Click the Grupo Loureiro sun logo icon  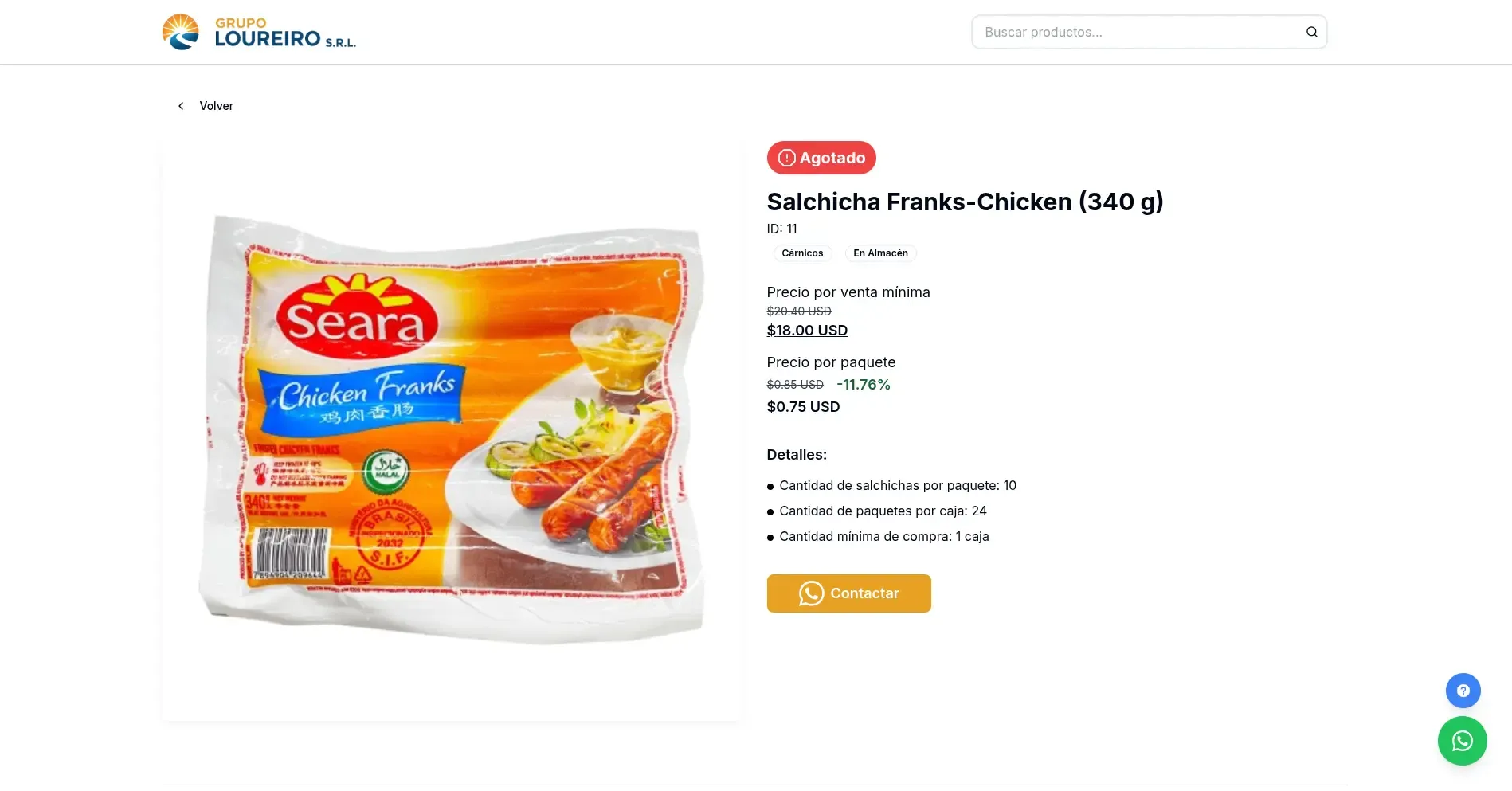(181, 32)
